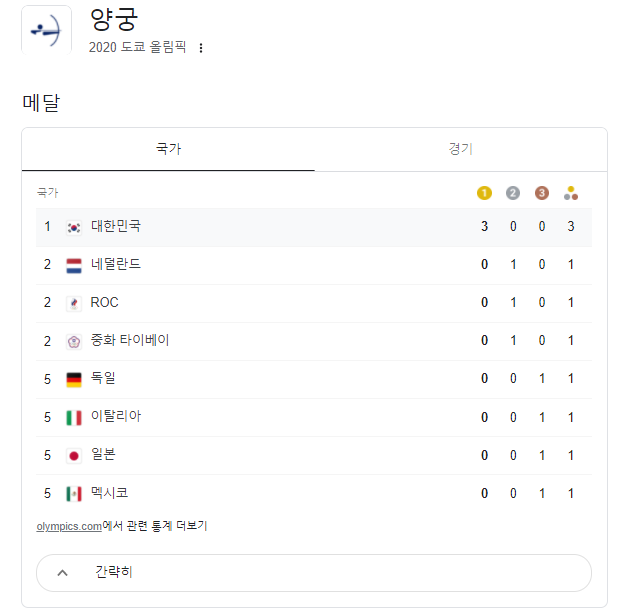Select the 일본 row
This screenshot has width=623, height=614.
click(x=314, y=455)
